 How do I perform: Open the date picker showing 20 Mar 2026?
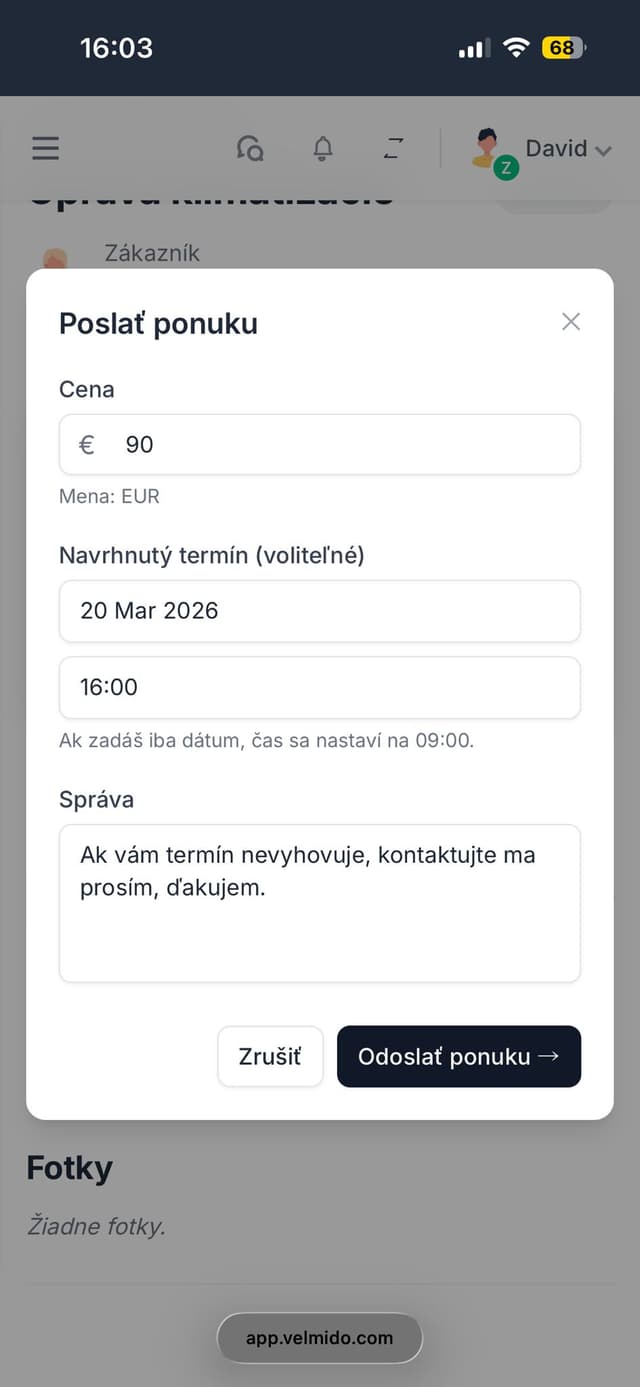320,611
